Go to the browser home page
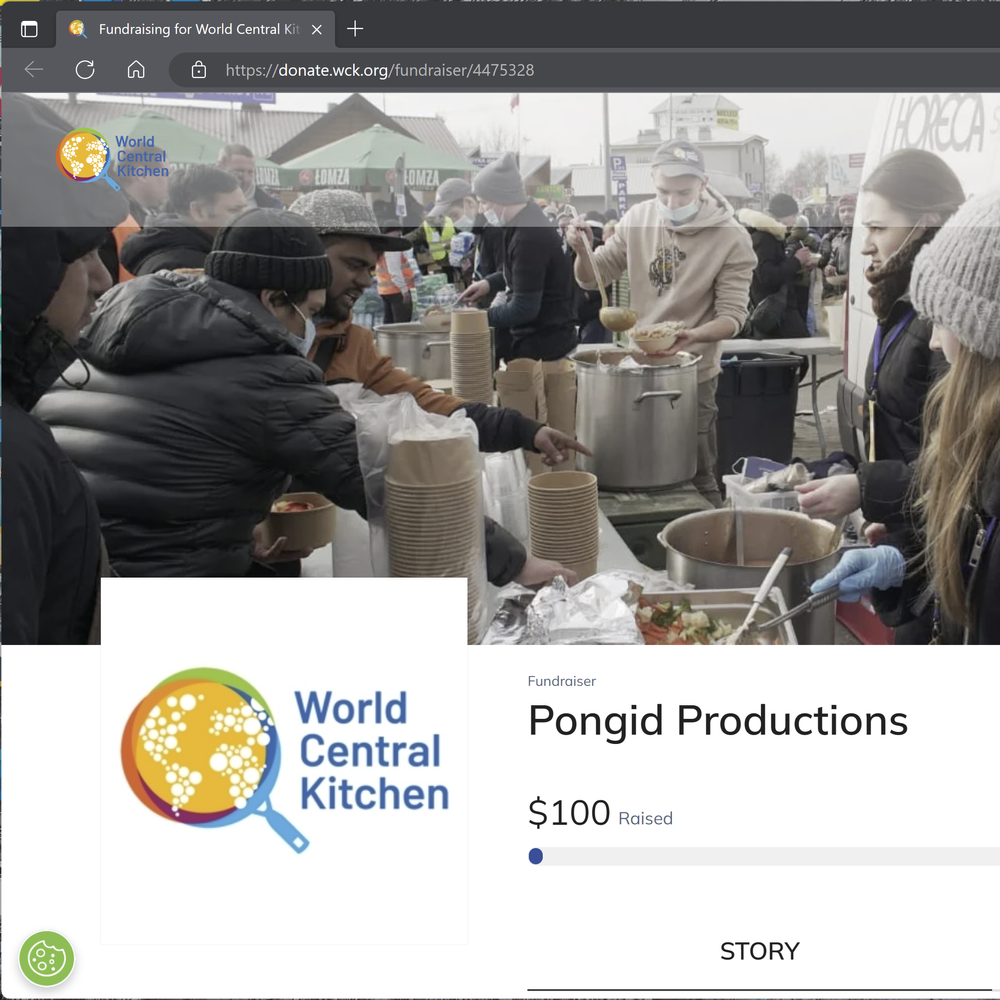Screen dimensions: 1000x1000 [x=136, y=70]
